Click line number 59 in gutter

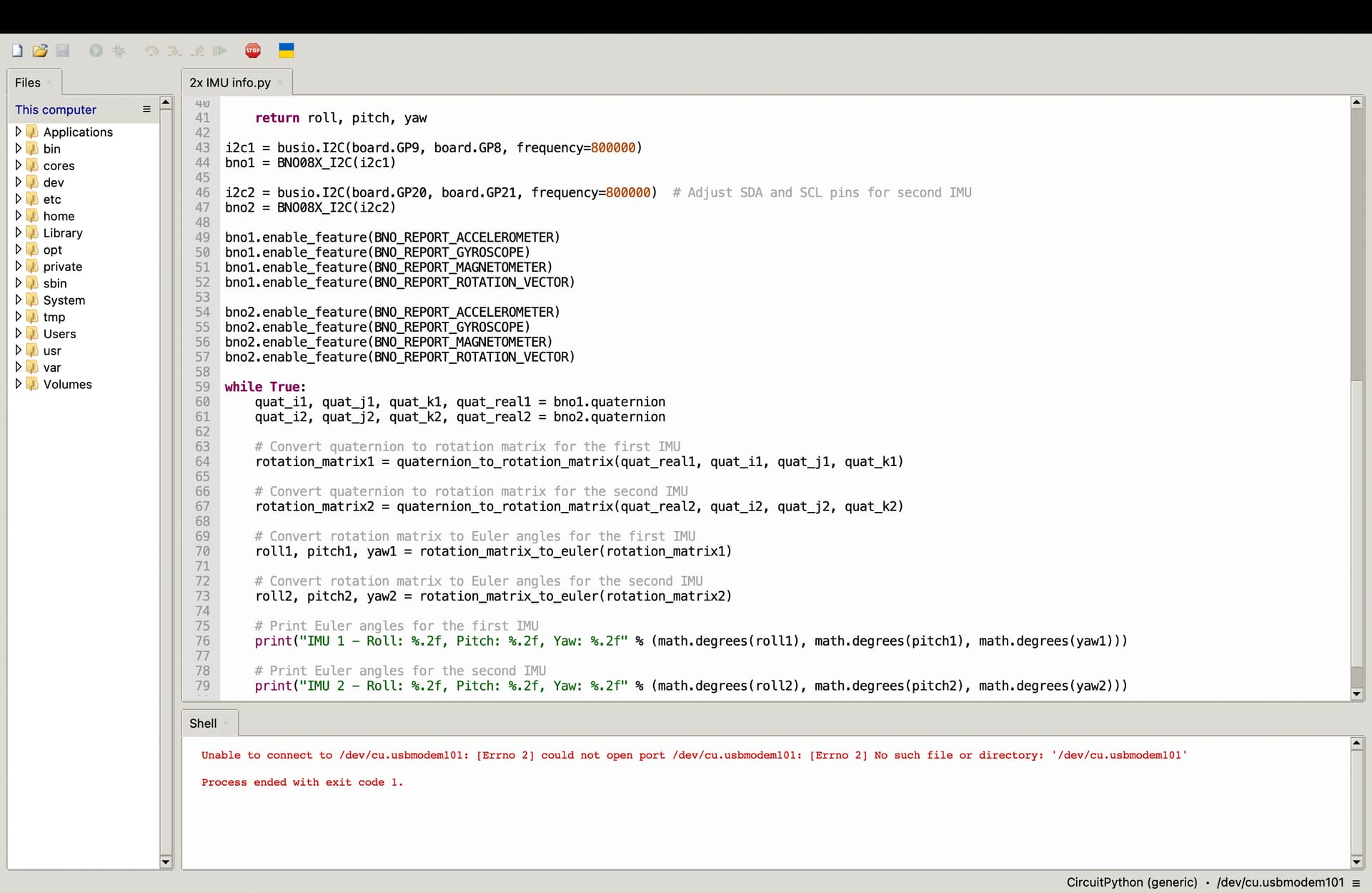202,387
